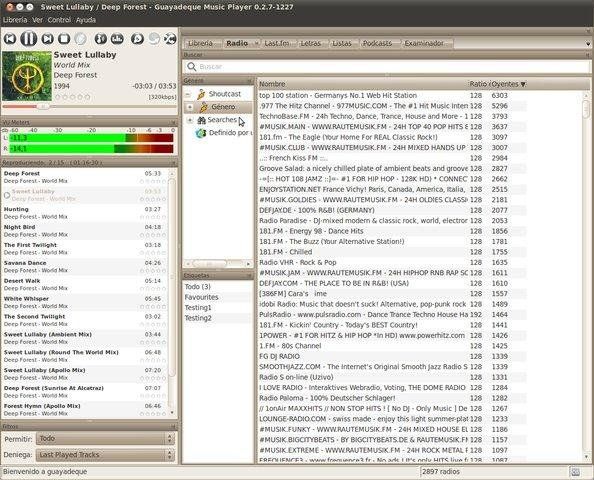594x480 pixels.
Task: Expand the Searches tree node
Action: point(190,120)
